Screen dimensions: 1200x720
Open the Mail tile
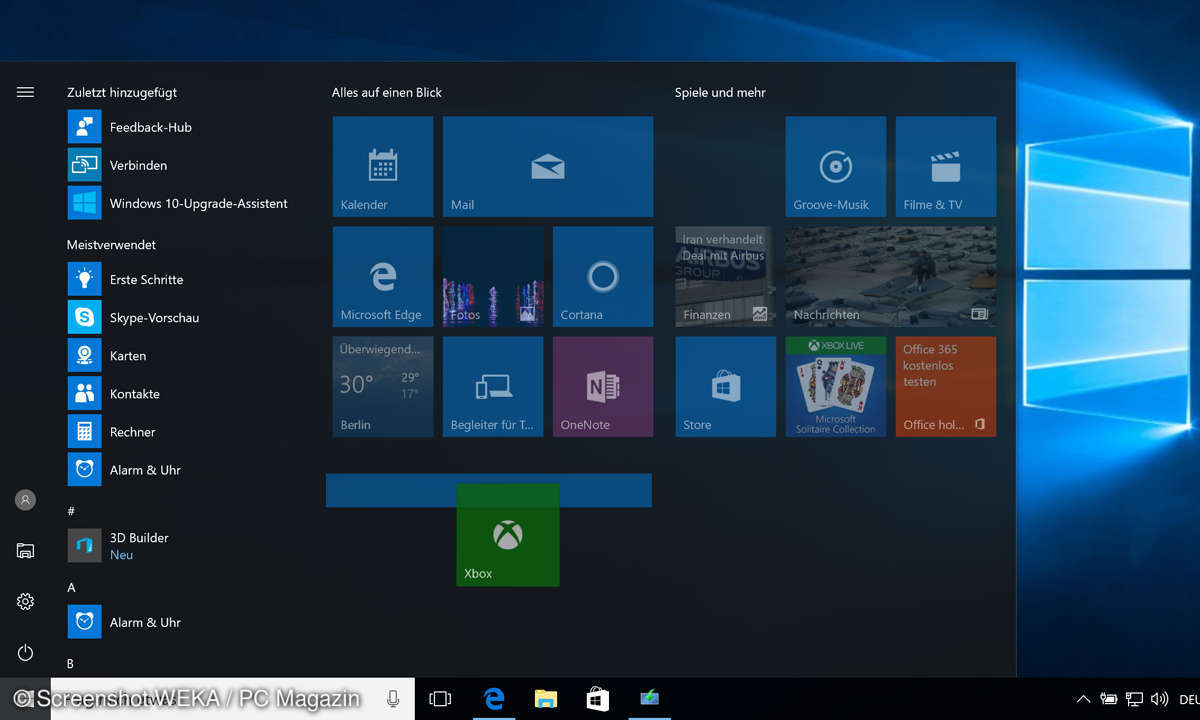point(548,167)
